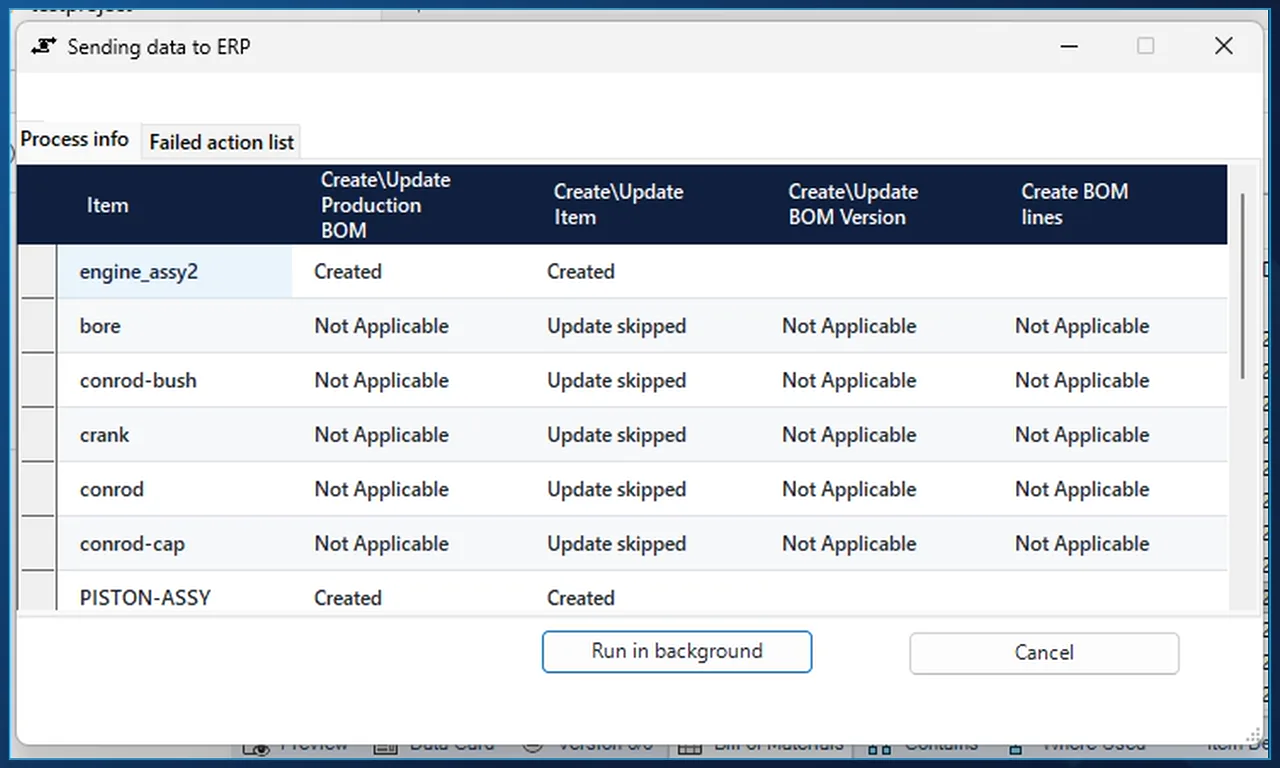Click Created under Production BOM for PISTON-ASSY
The height and width of the screenshot is (768, 1280).
click(348, 598)
